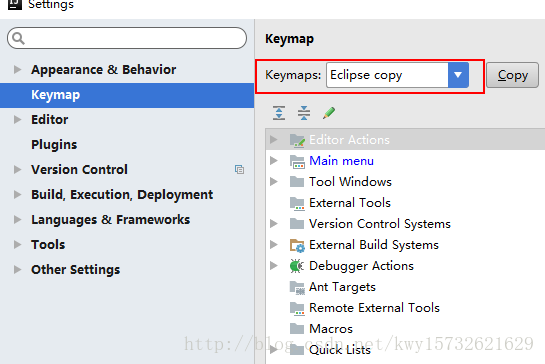This screenshot has width=545, height=364.
Task: Select the Appearance & Behavior label
Action: (104, 70)
